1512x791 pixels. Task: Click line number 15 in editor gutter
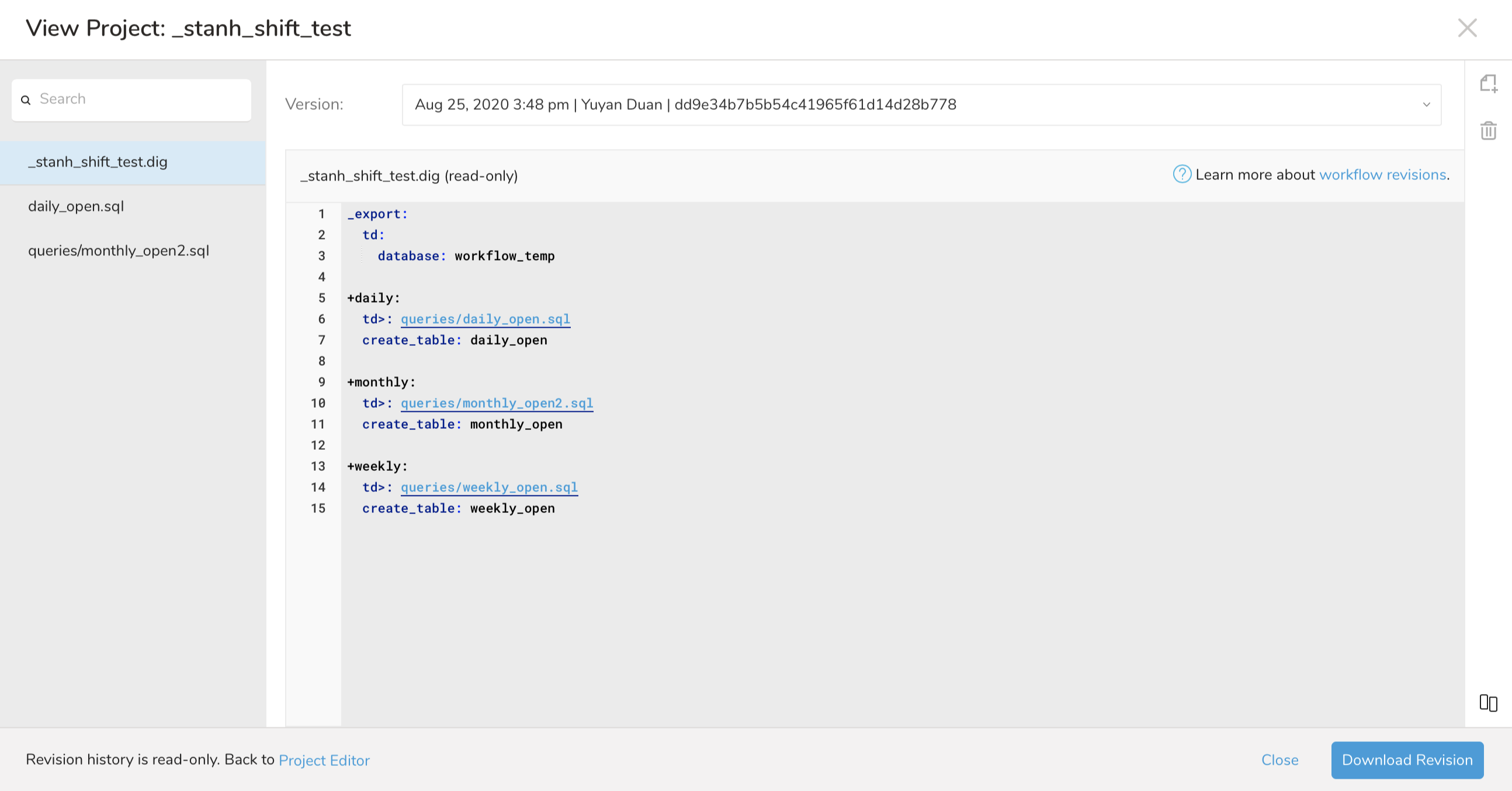point(318,508)
